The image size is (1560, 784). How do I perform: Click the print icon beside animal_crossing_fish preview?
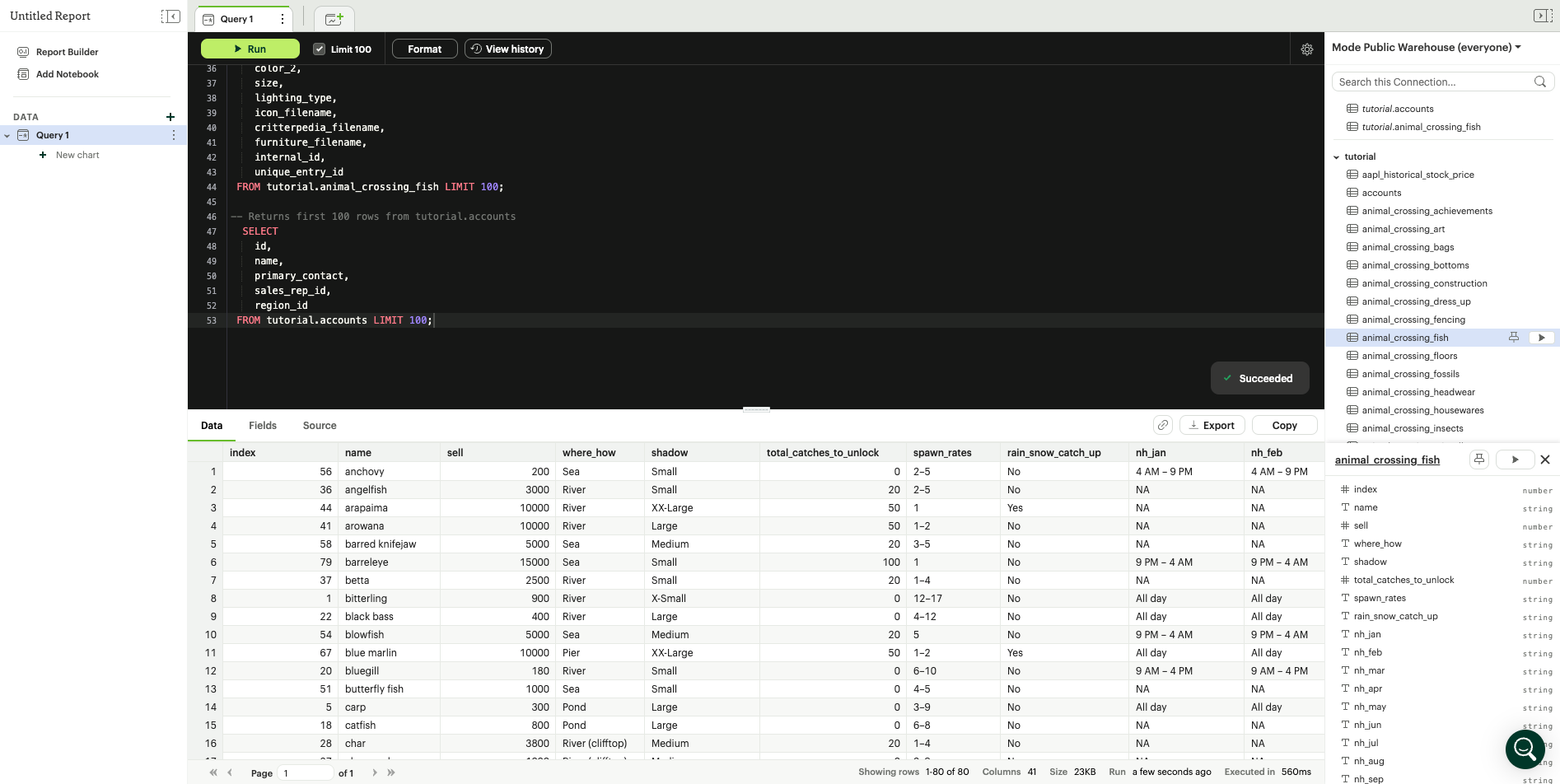coord(1478,460)
